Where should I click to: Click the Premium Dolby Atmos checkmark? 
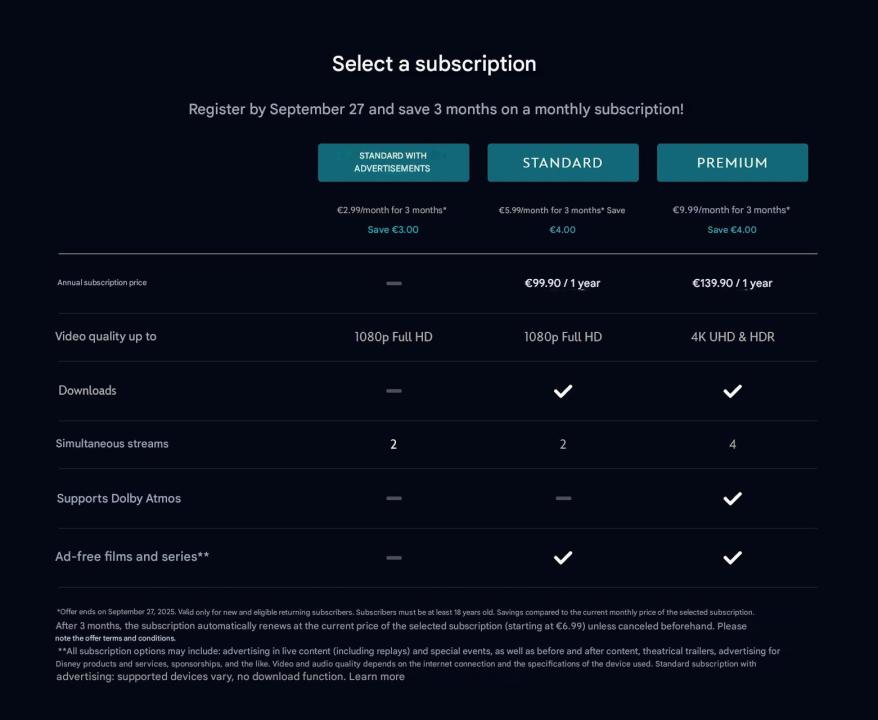pyautogui.click(x=732, y=498)
